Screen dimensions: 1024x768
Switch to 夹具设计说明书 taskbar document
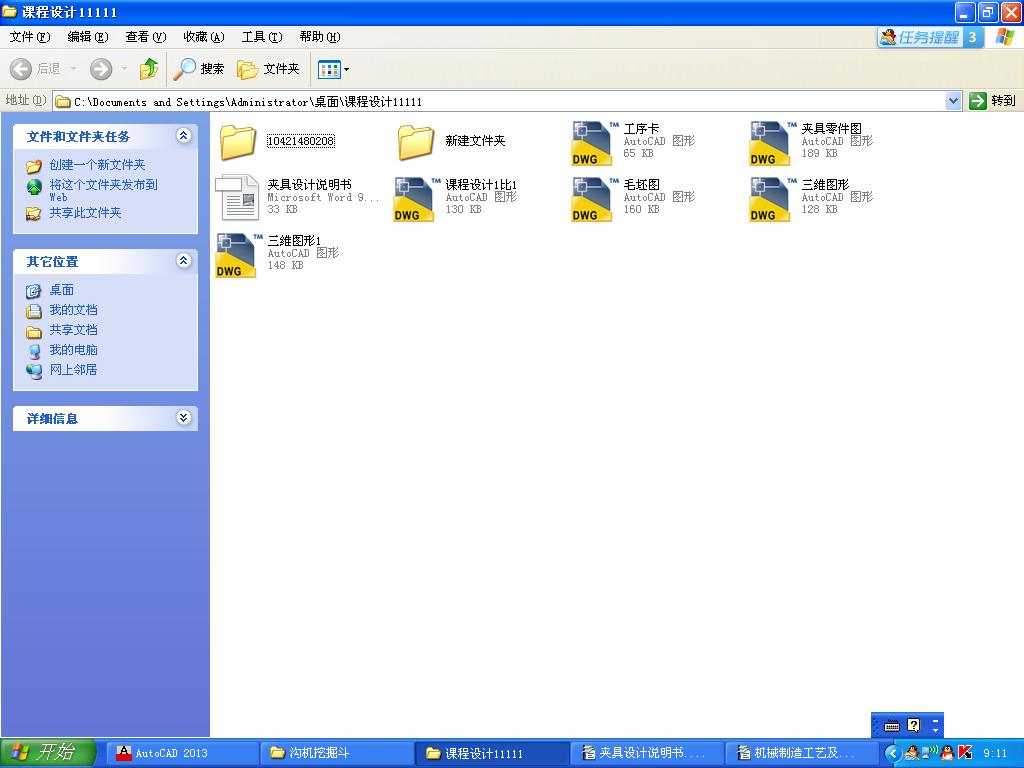pyautogui.click(x=647, y=753)
